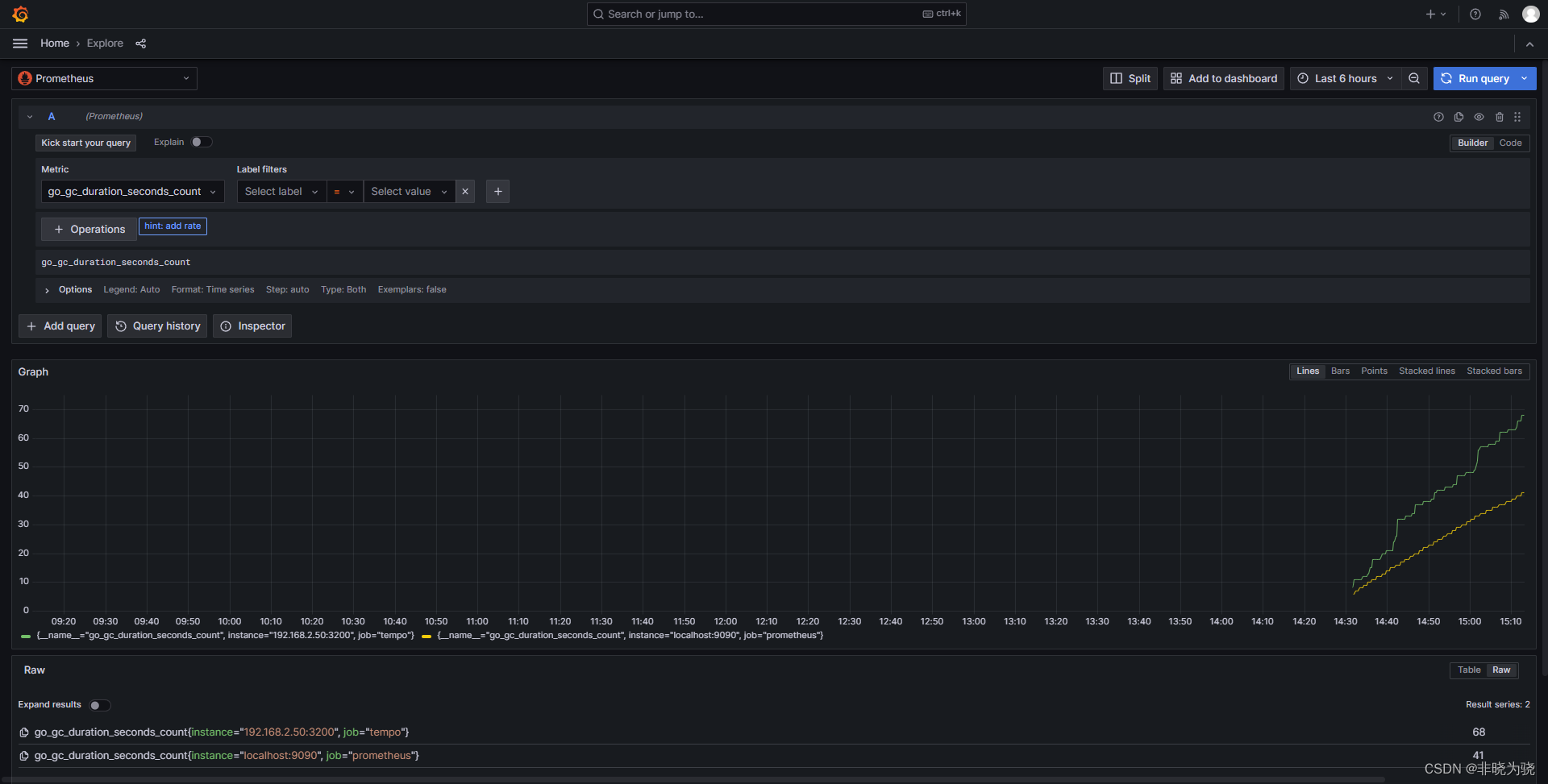Open the metric selector go_gc_duration_seconds_count
This screenshot has height=784, width=1548.
132,192
